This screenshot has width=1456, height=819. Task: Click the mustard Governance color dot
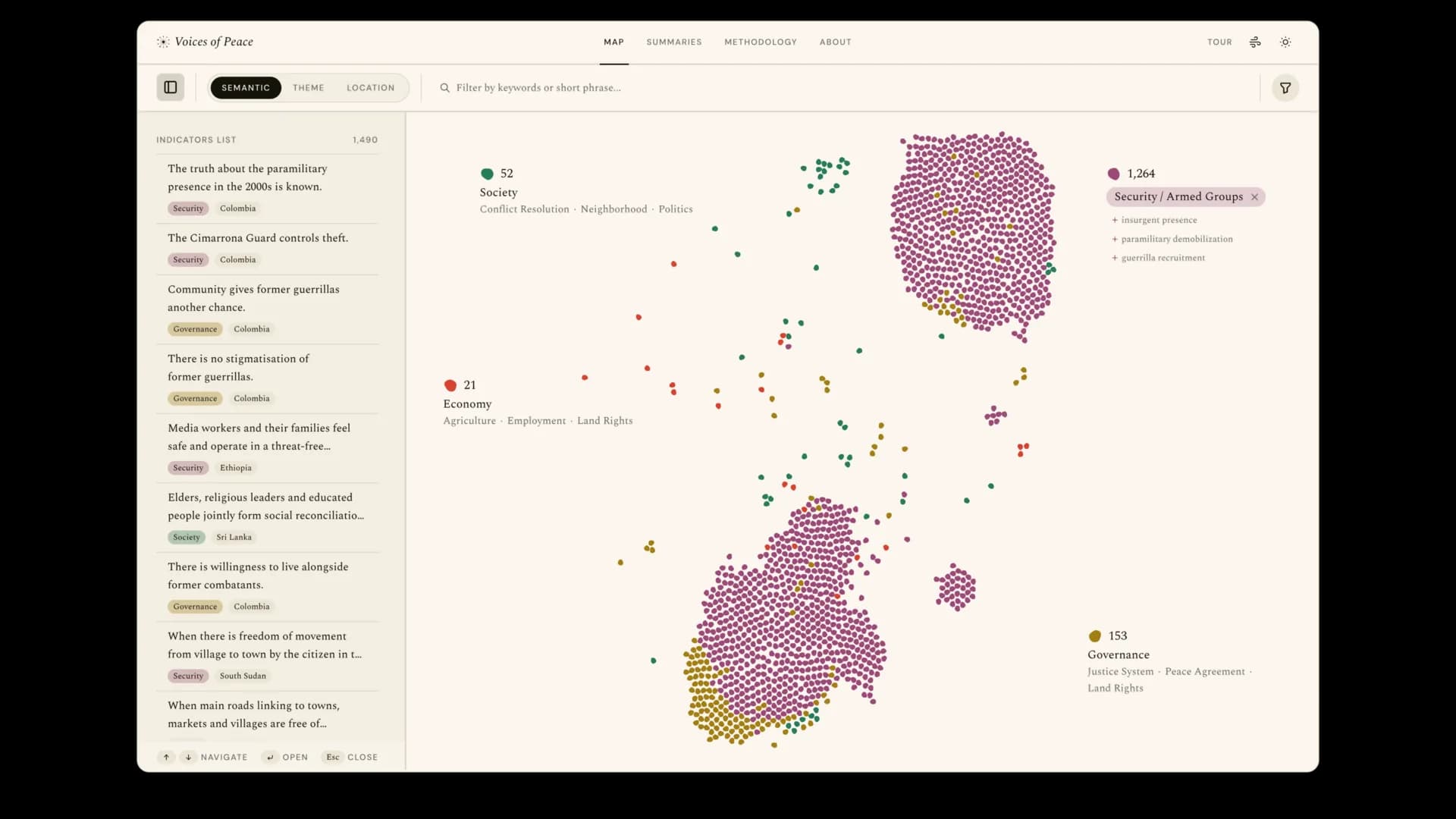coord(1095,636)
